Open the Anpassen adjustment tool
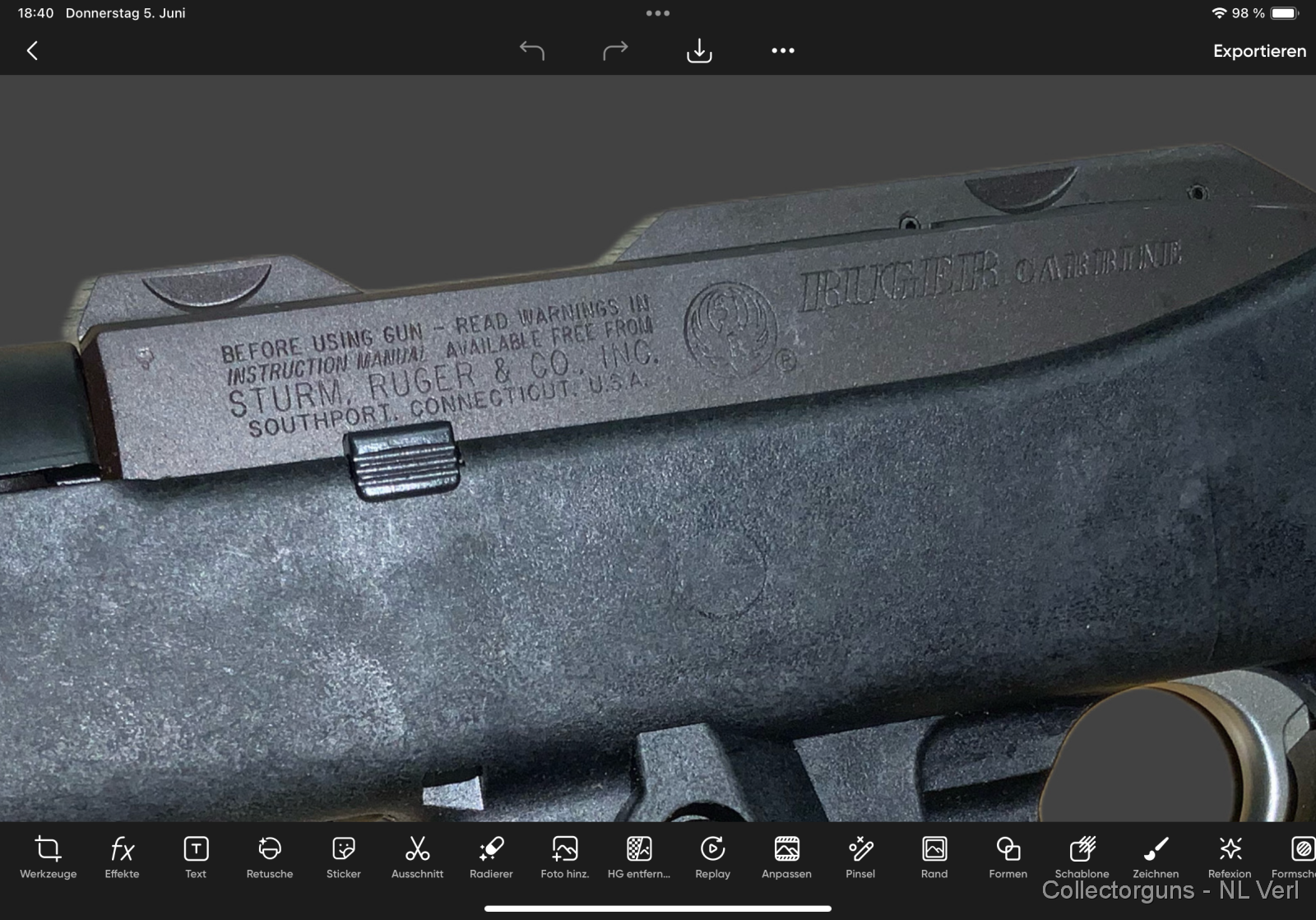This screenshot has width=1316, height=920. [x=786, y=857]
